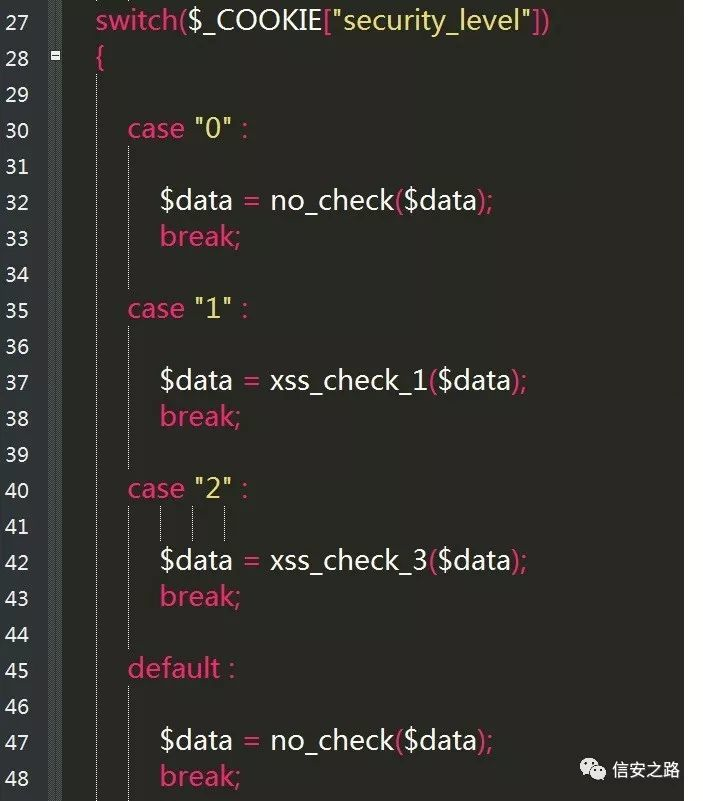Click the "security_level" string
The width and height of the screenshot is (703, 801).
pos(431,21)
